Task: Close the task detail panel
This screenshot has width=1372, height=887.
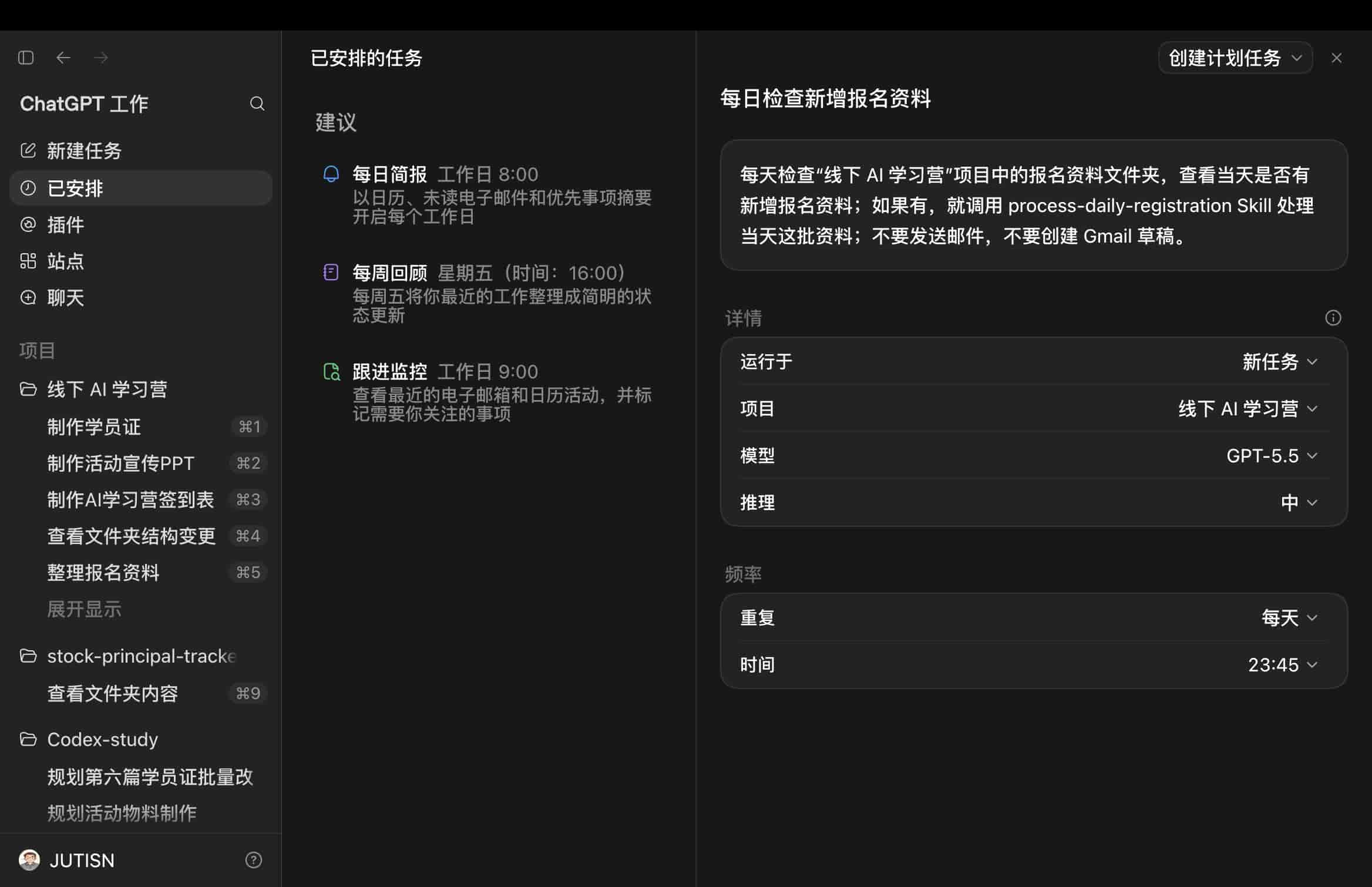Action: click(1337, 58)
